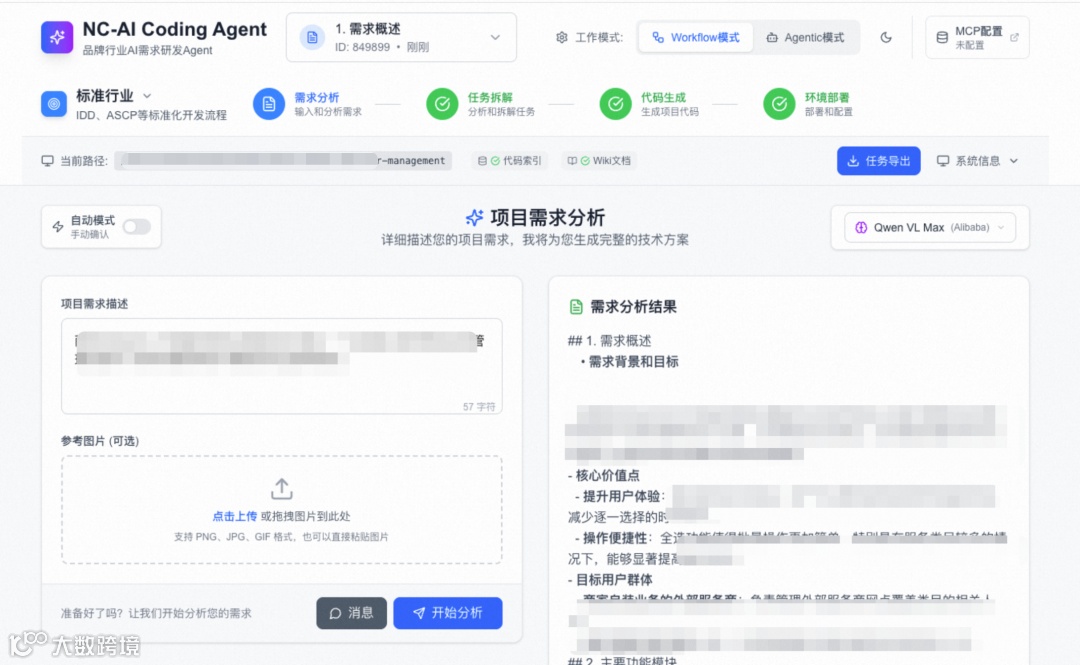Toggle the 自动模式 switch on
The image size is (1080, 665).
click(136, 227)
